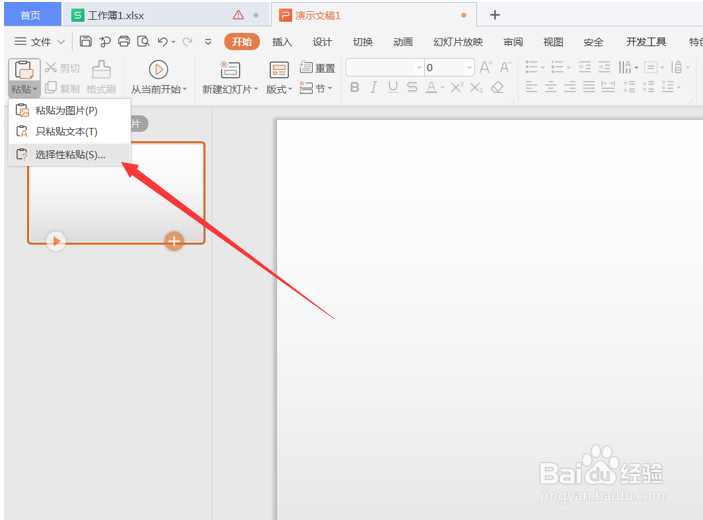Click the font size field showing 0

pyautogui.click(x=449, y=68)
